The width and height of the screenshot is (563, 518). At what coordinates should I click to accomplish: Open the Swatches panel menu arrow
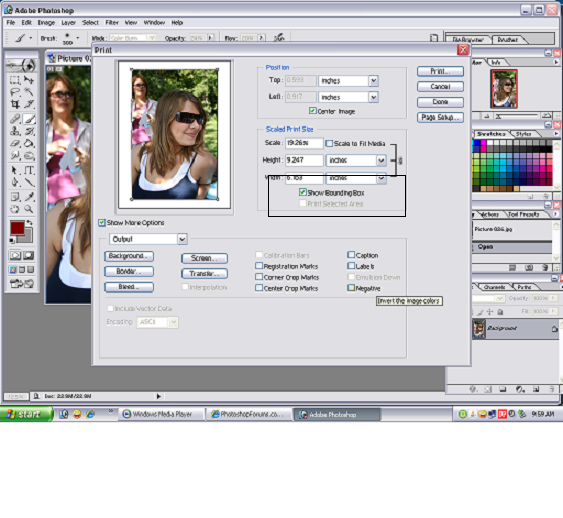pyautogui.click(x=556, y=133)
